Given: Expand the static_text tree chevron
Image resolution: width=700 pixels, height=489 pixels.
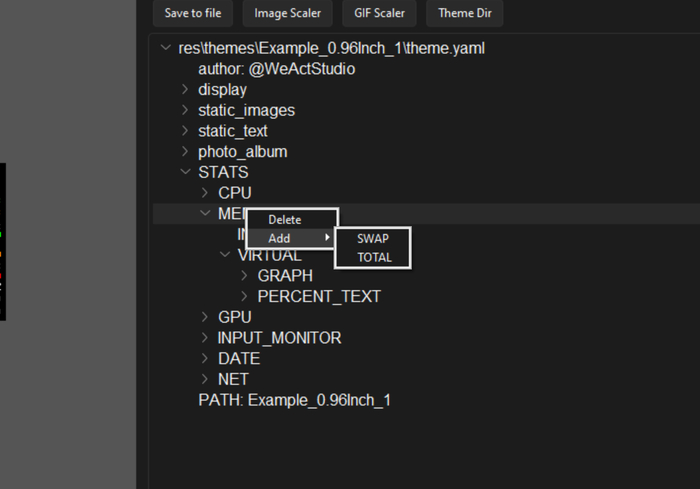Looking at the screenshot, I should point(185,131).
